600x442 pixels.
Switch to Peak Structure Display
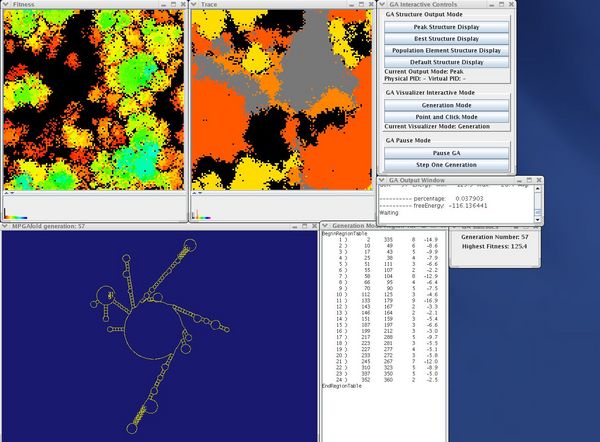[x=446, y=26]
